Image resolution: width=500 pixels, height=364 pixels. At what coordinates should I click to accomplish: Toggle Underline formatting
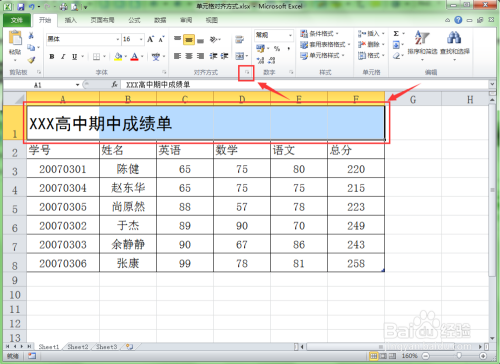pyautogui.click(x=74, y=57)
